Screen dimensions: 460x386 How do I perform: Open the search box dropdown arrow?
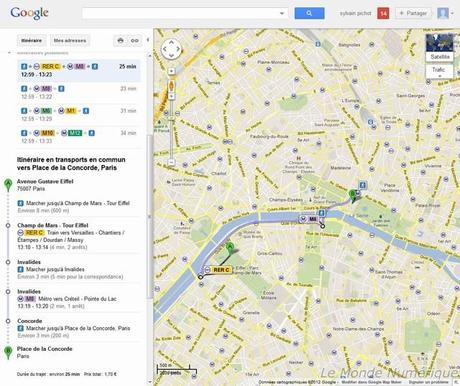[282, 13]
